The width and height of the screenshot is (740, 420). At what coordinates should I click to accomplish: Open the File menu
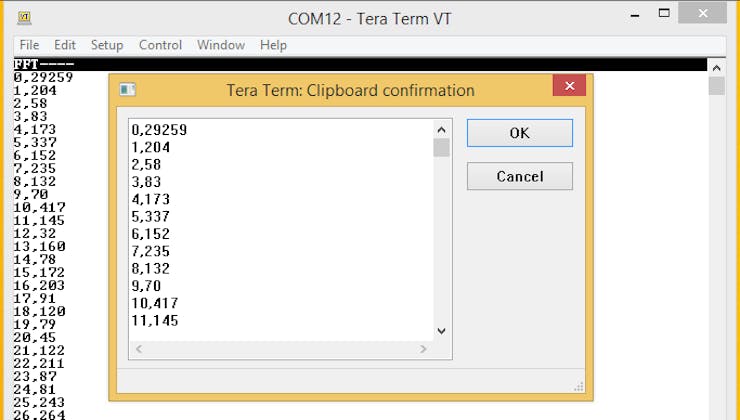pyautogui.click(x=29, y=45)
